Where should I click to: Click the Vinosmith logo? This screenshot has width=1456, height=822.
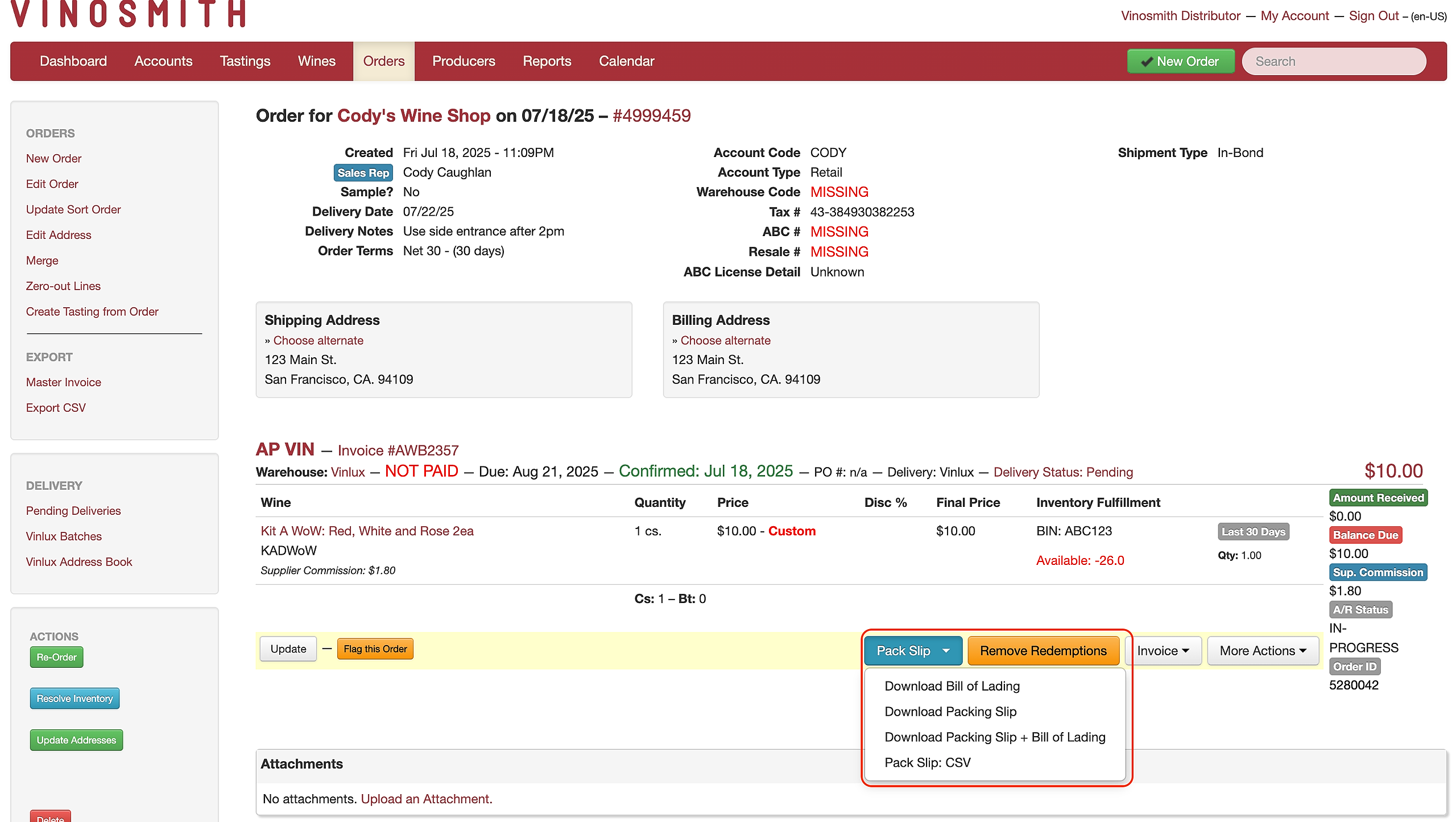point(129,13)
